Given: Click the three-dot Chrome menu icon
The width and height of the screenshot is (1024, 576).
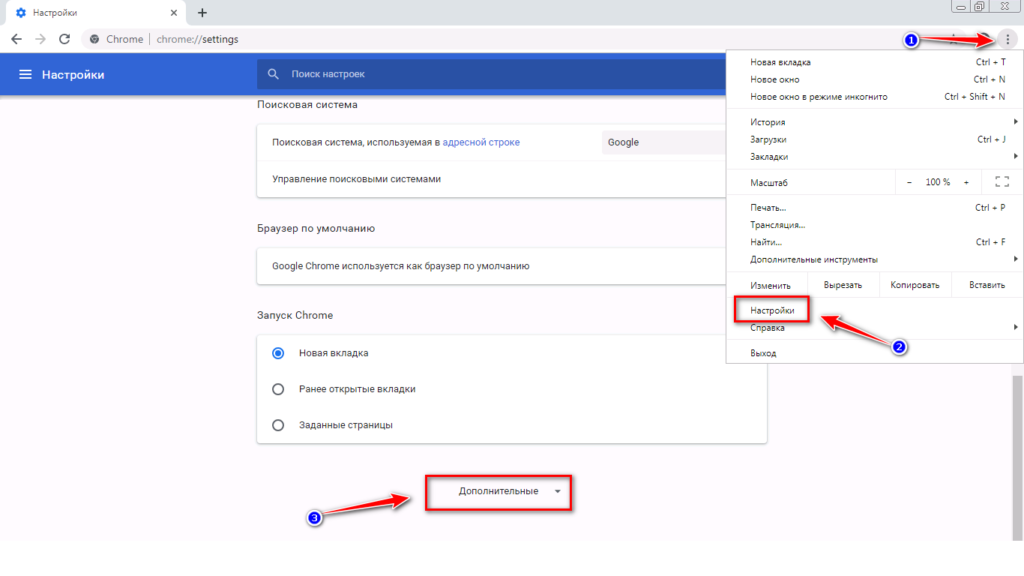Looking at the screenshot, I should [x=1007, y=39].
